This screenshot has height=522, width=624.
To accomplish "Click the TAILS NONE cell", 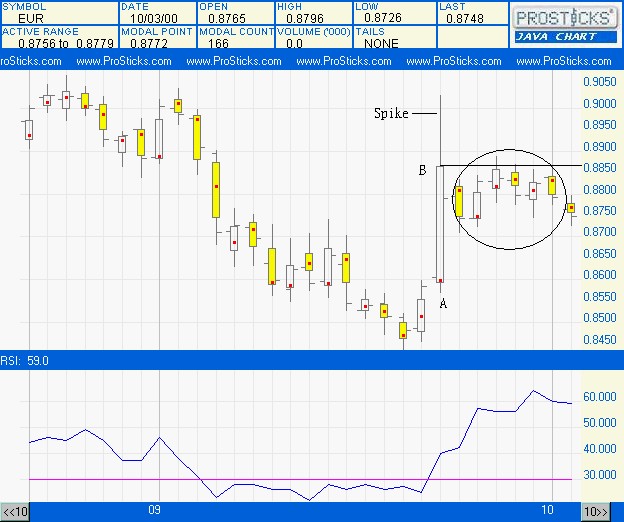I will pyautogui.click(x=395, y=38).
